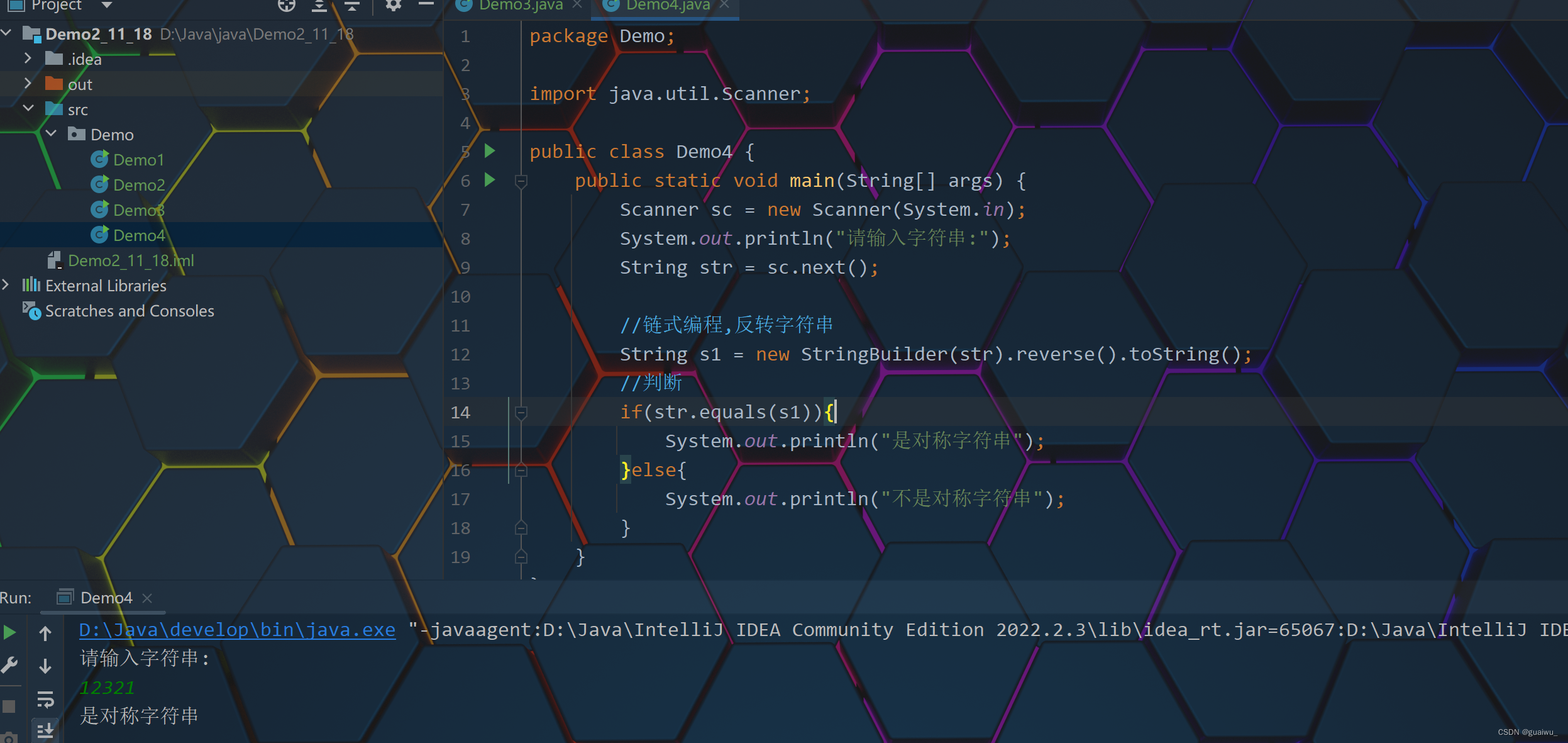Collapse the src folder
This screenshot has height=743, width=1568.
[x=28, y=108]
